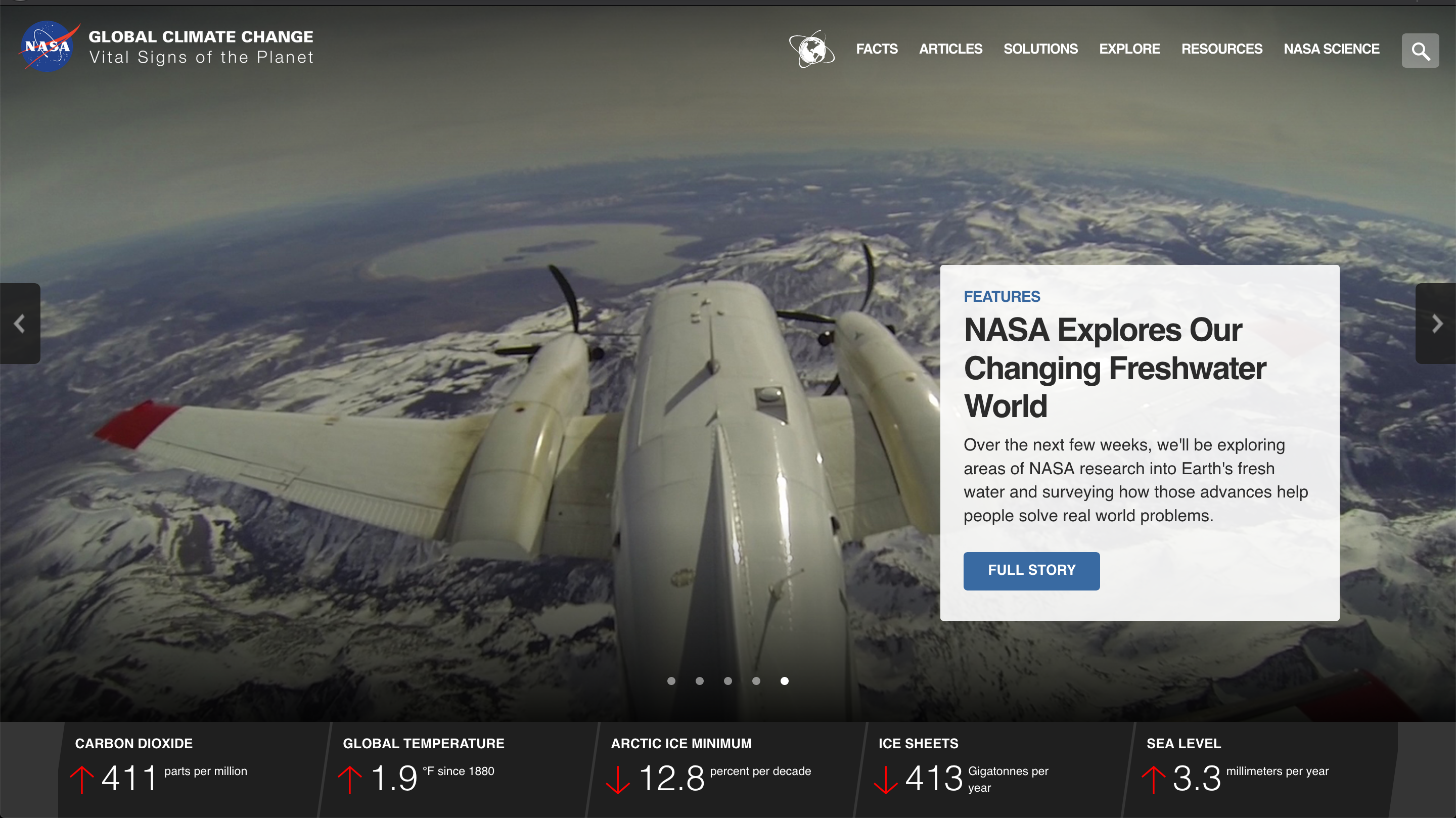
Task: Open the RESOURCES menu
Action: 1221,49
